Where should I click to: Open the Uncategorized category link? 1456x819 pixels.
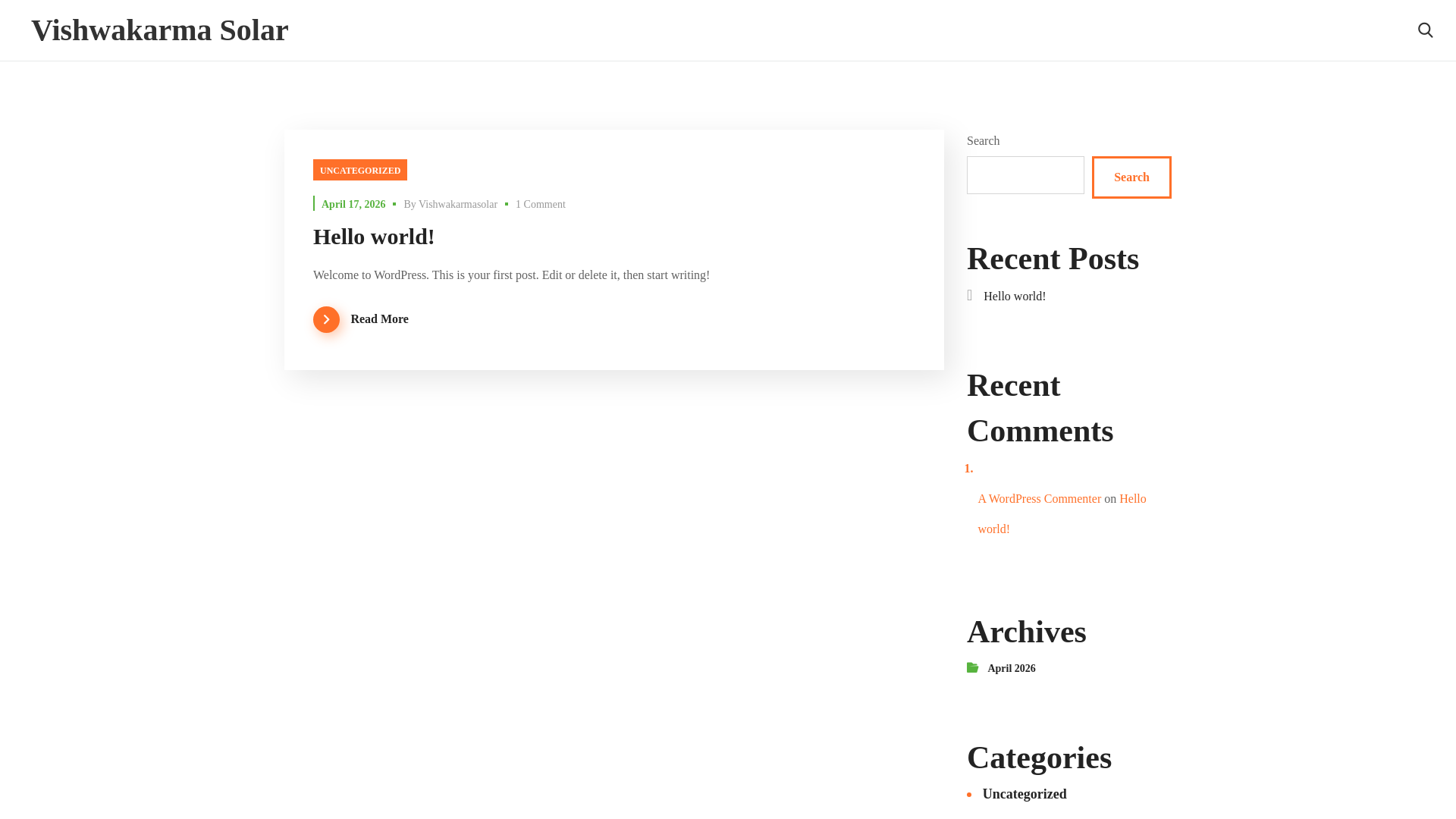pyautogui.click(x=1025, y=794)
